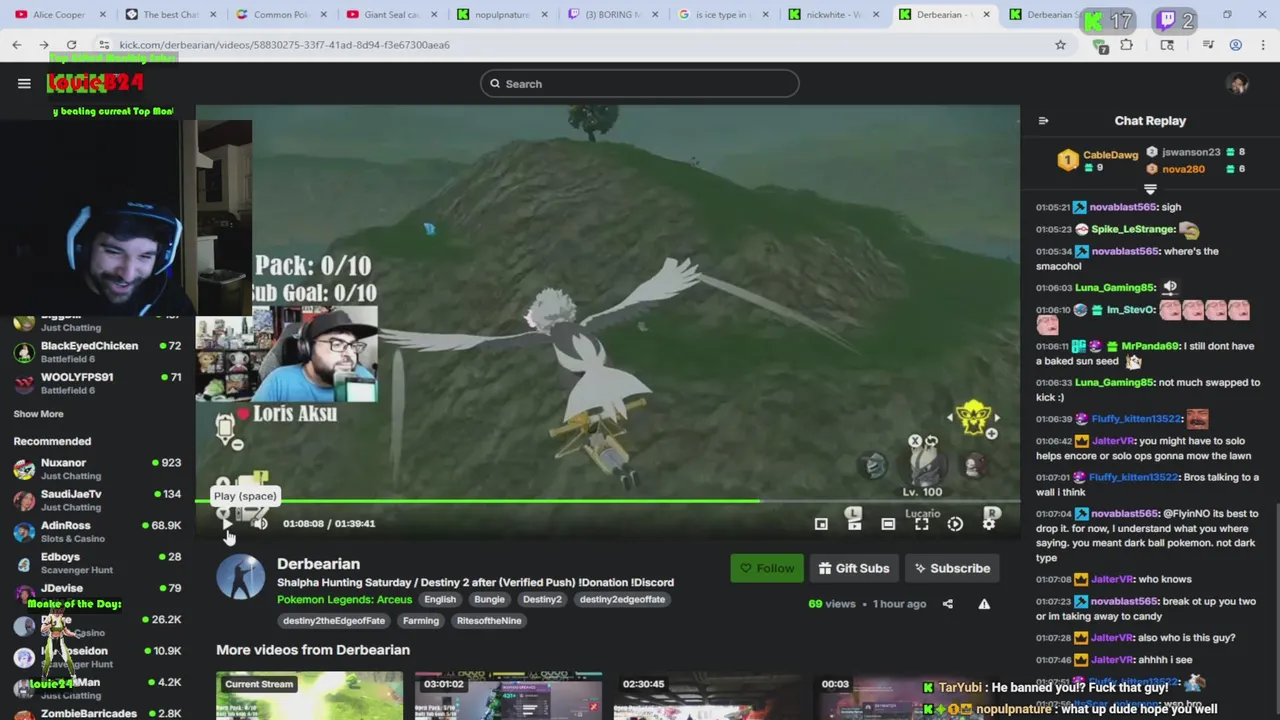Image resolution: width=1280 pixels, height=720 pixels.
Task: Open ZombieBarricades recommended channel
Action: point(96,713)
